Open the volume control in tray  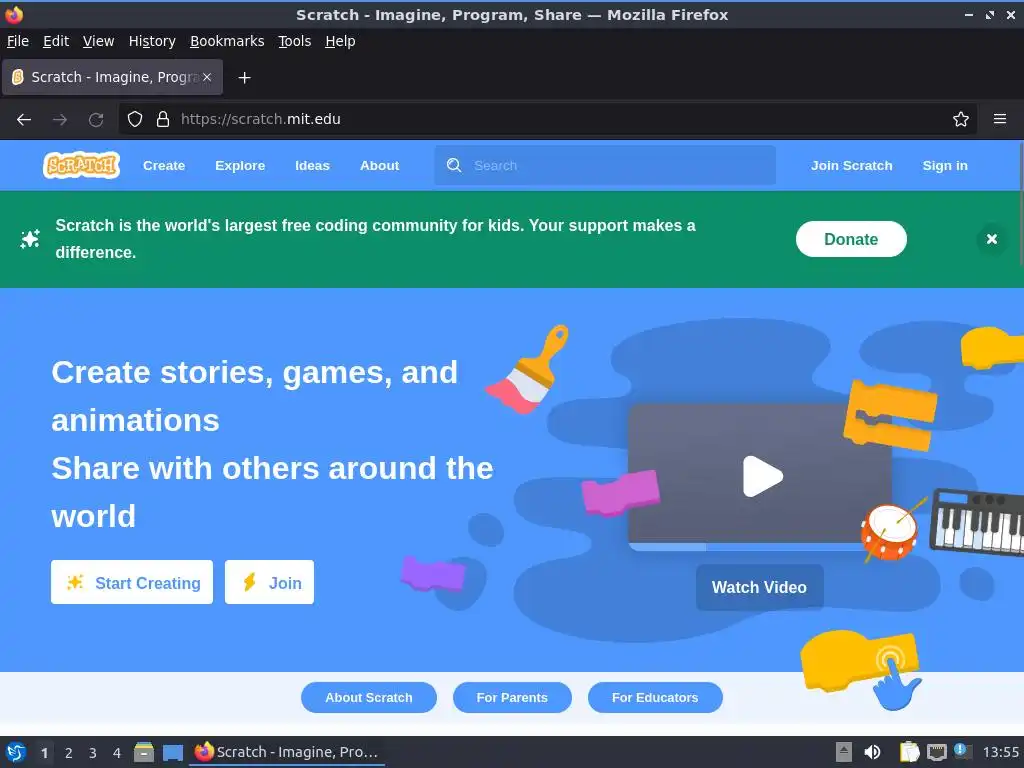click(x=872, y=752)
